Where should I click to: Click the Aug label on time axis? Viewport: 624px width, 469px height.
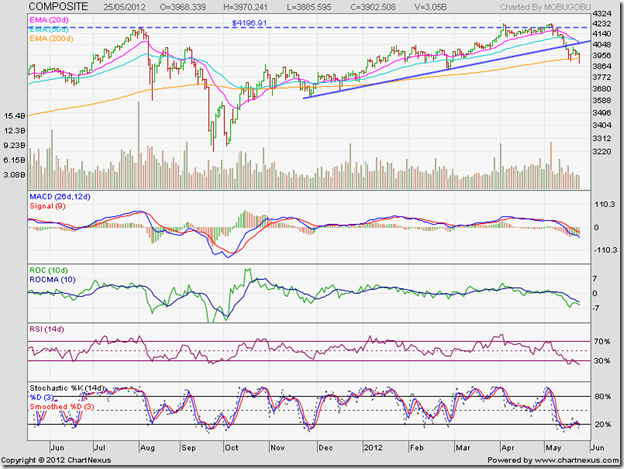[147, 448]
